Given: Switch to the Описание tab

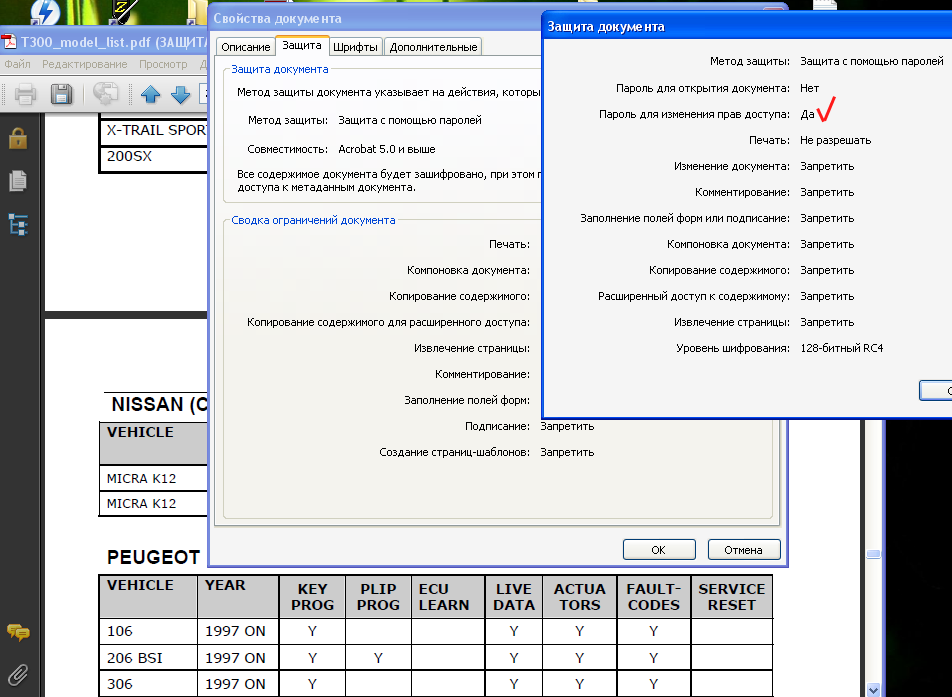Looking at the screenshot, I should 245,47.
